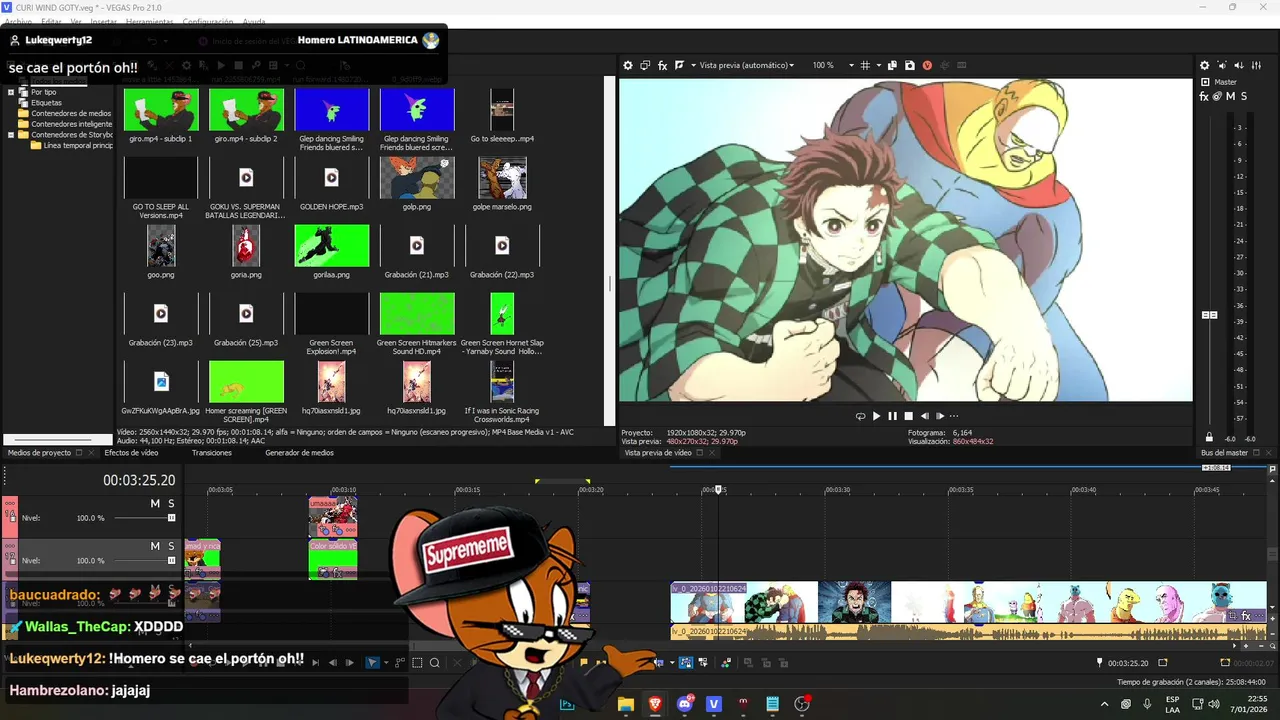
Task: Open event FX on last video clip
Action: click(1246, 616)
